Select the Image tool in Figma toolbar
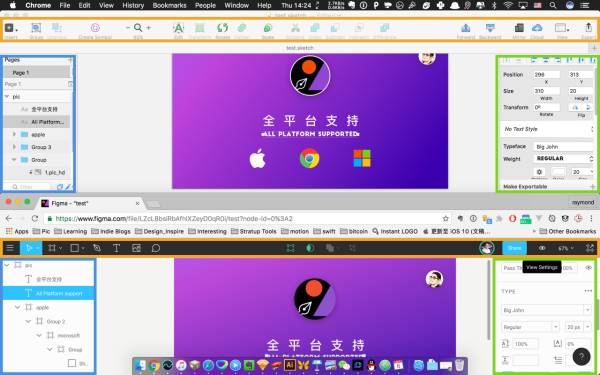The width and height of the screenshot is (600, 375). point(136,248)
